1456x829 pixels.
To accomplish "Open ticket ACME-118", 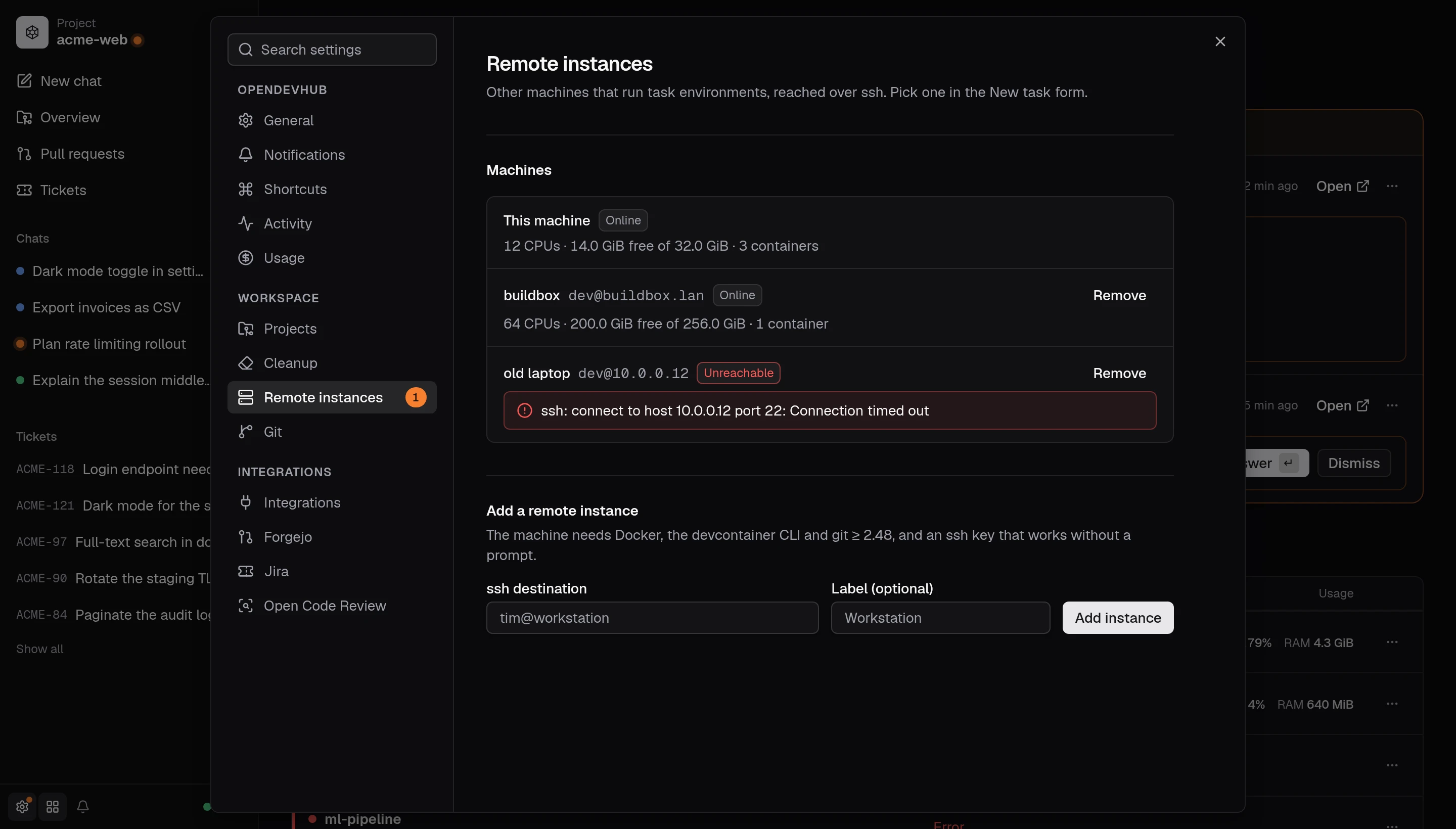I will [x=113, y=469].
